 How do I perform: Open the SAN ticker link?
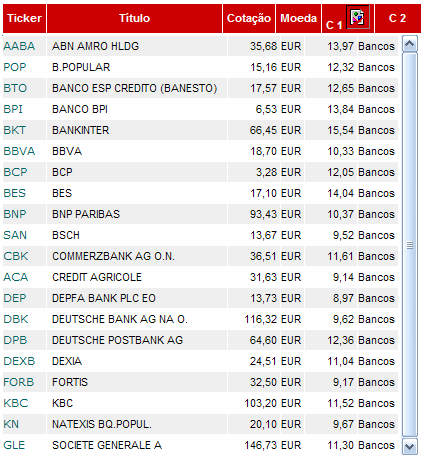pos(15,235)
